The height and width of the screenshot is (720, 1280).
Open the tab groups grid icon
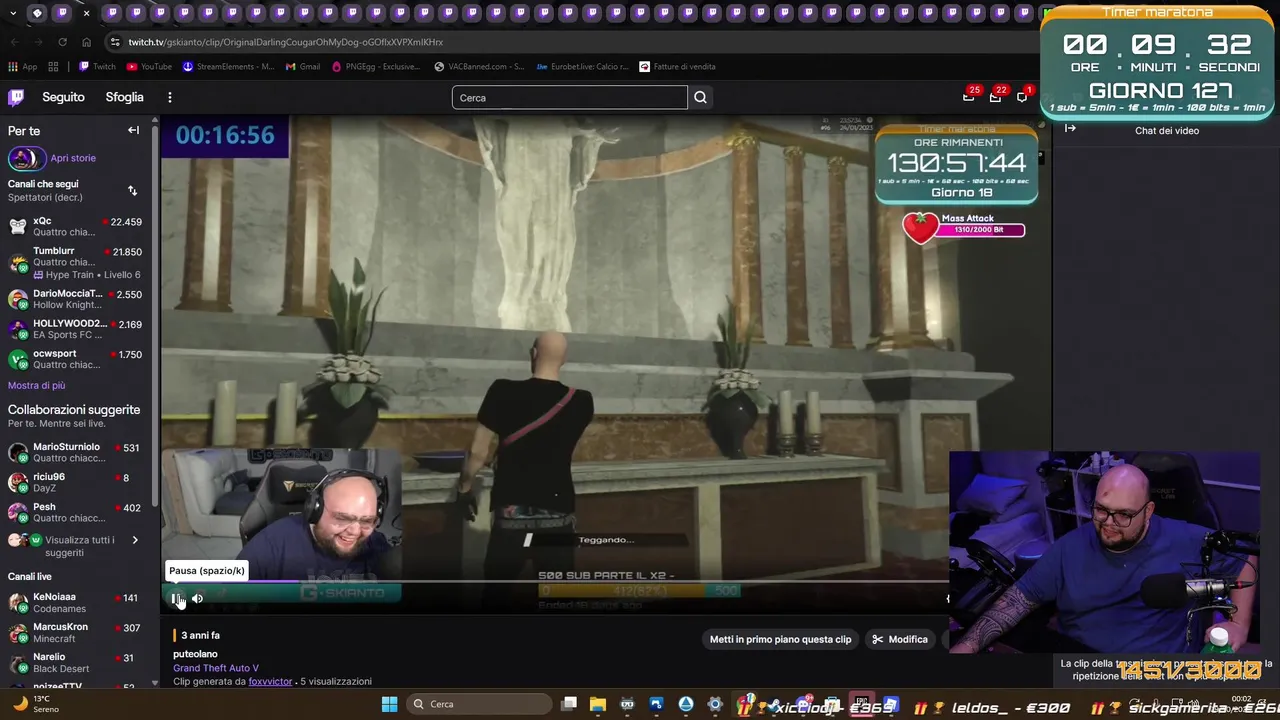pyautogui.click(x=53, y=67)
